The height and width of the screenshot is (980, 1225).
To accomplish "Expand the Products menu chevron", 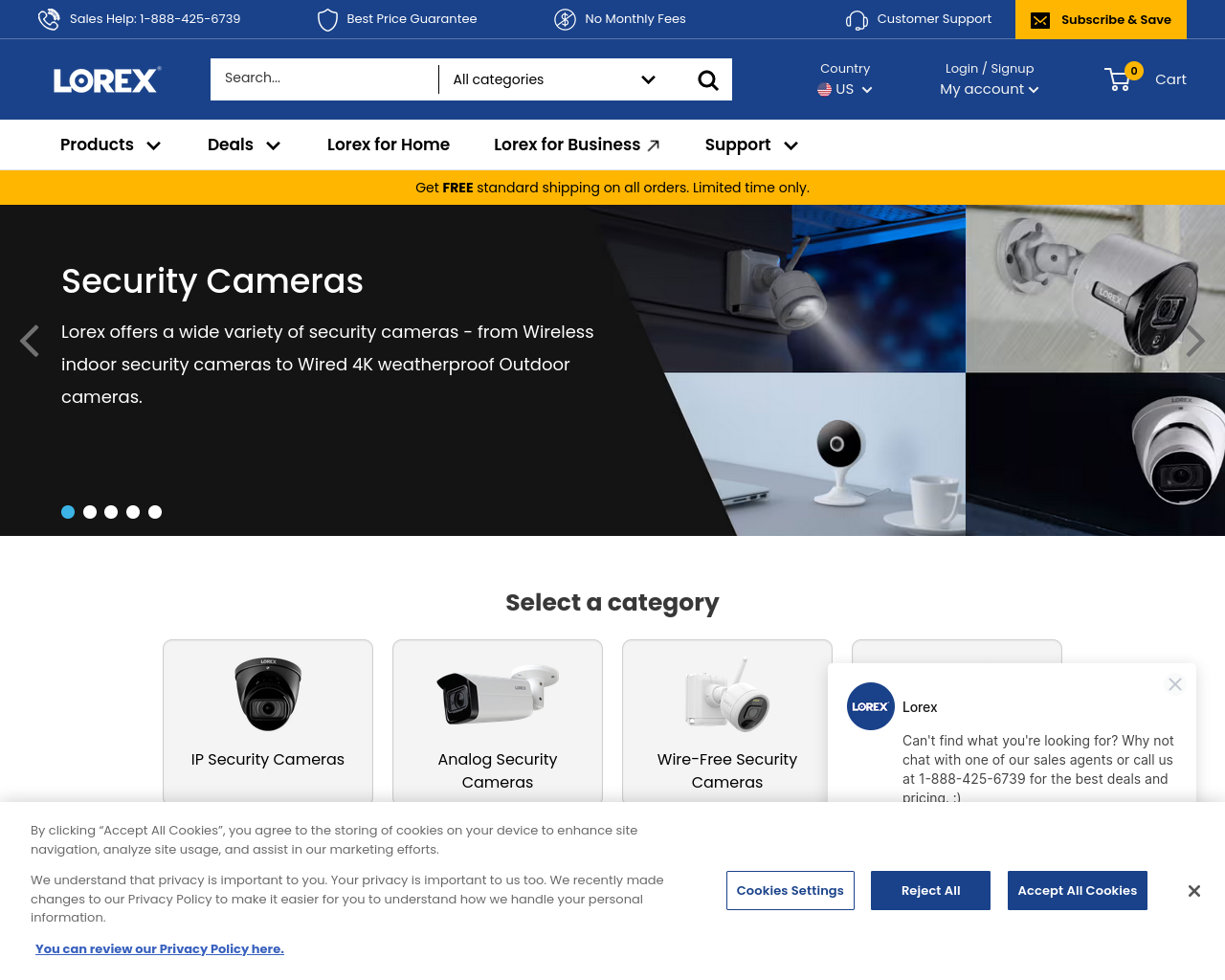I will point(154,145).
